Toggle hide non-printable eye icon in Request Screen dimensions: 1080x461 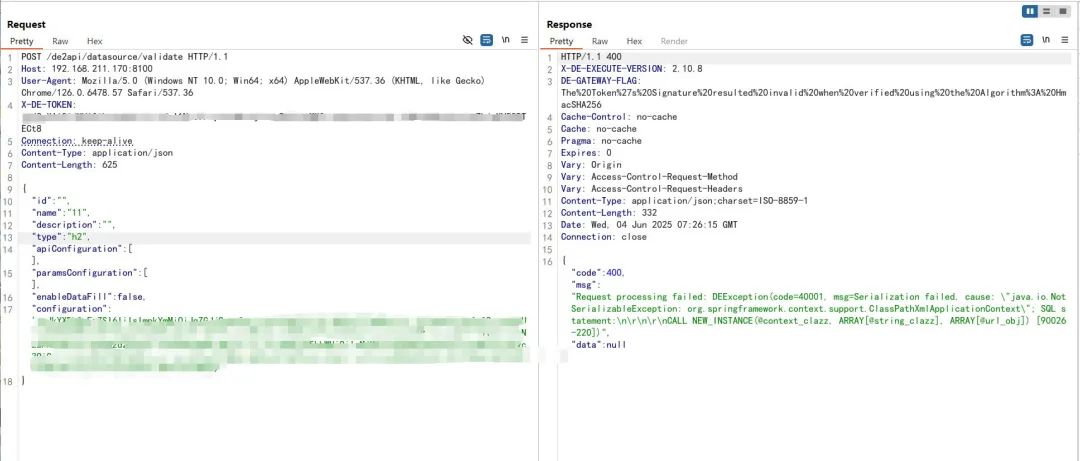pos(468,41)
